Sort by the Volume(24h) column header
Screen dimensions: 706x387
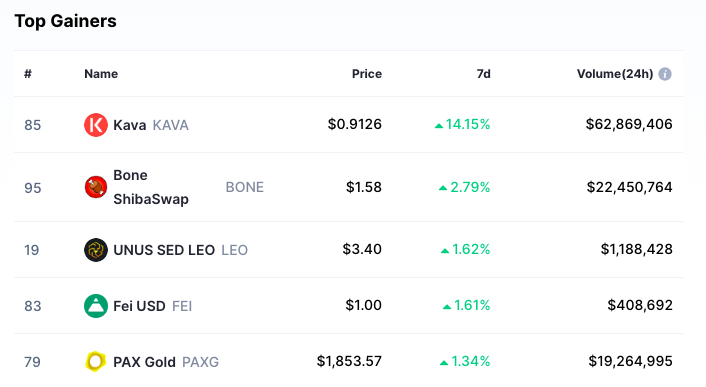point(615,74)
